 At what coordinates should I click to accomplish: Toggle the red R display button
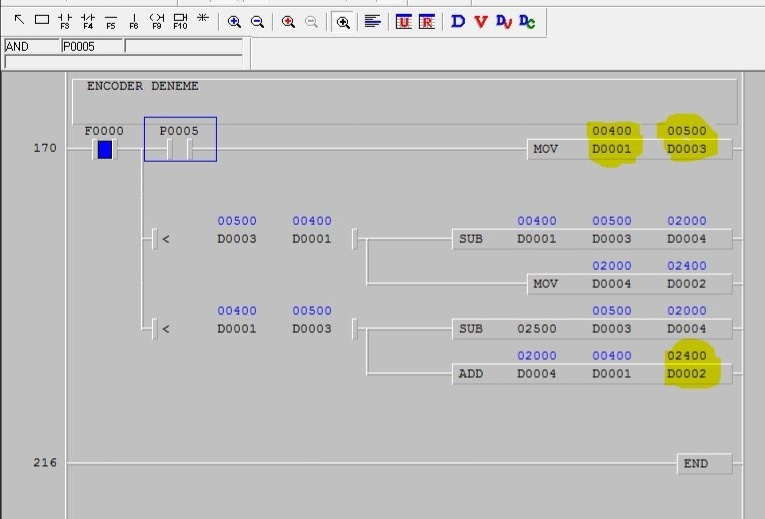point(427,21)
